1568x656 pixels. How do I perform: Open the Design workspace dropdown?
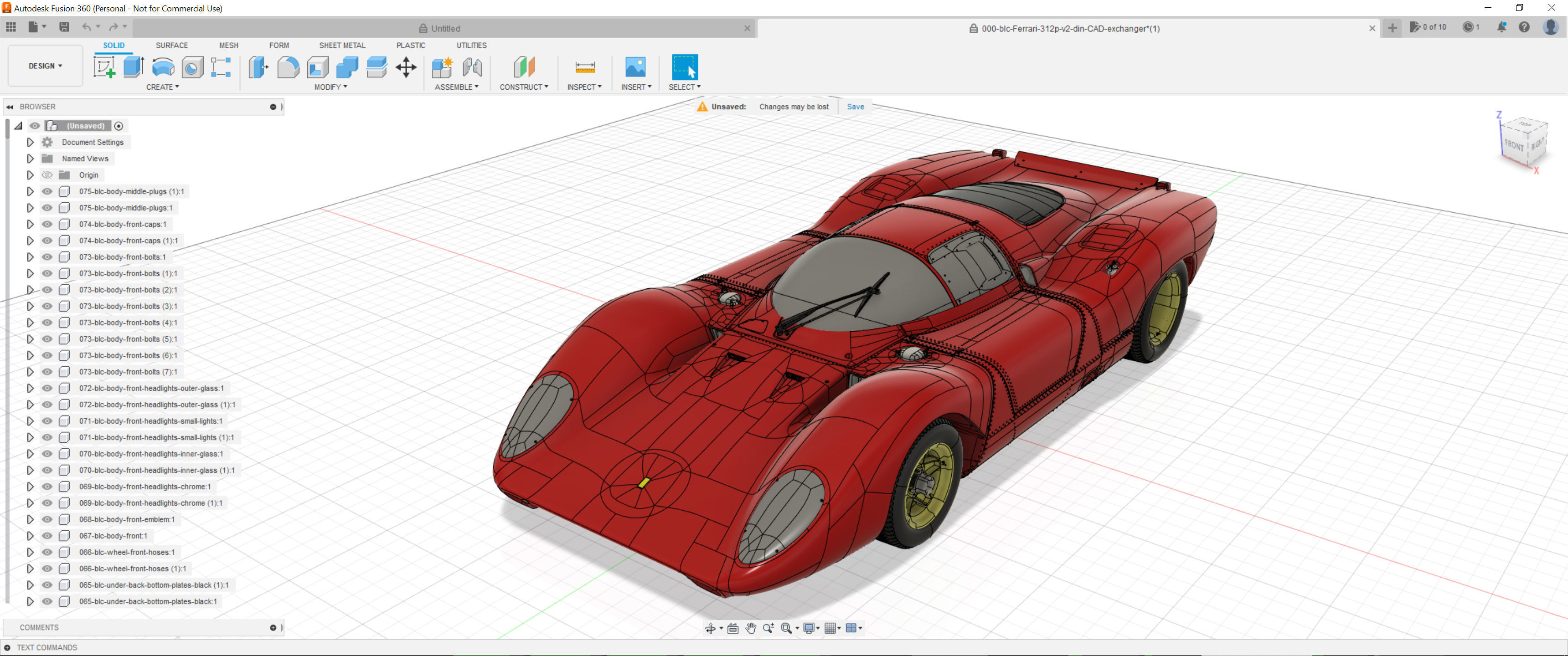[x=45, y=66]
